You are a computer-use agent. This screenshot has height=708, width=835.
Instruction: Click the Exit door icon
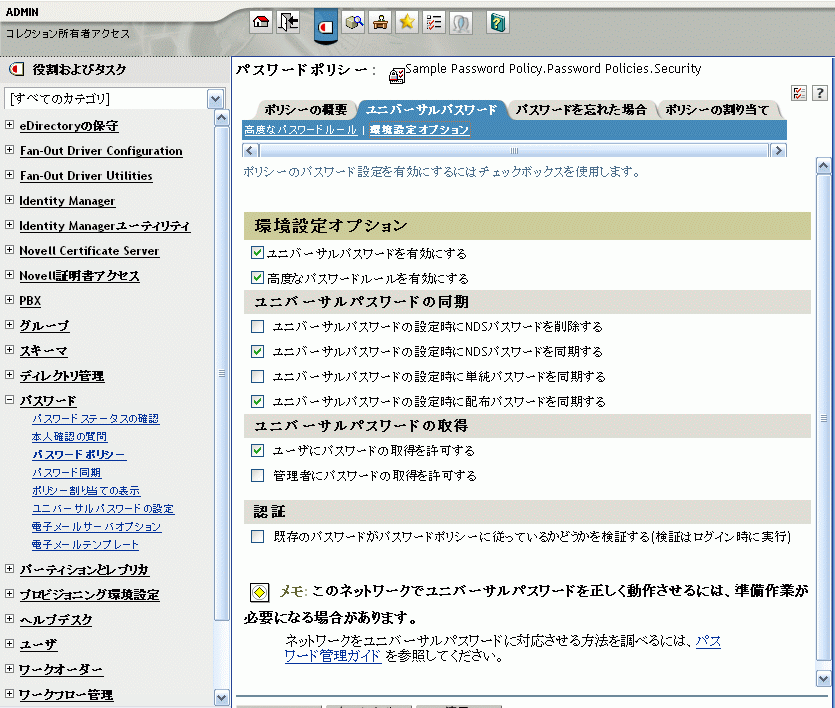pyautogui.click(x=289, y=22)
